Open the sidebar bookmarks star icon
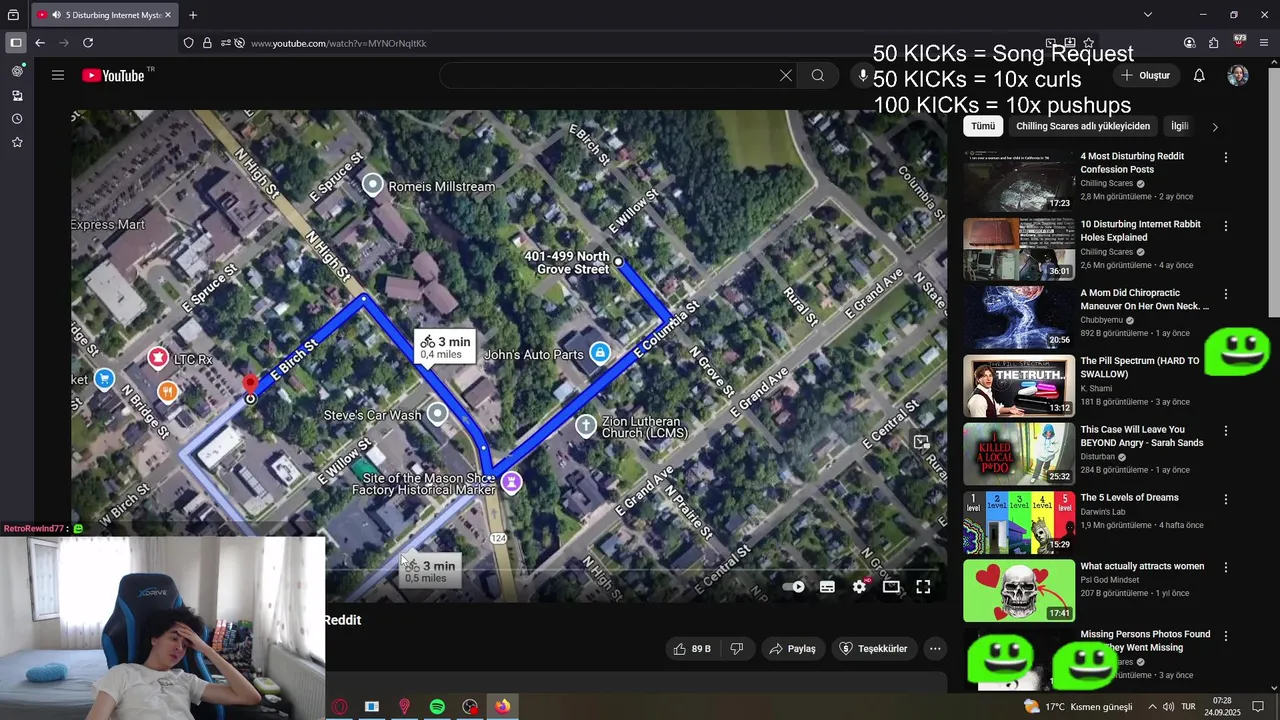Viewport: 1280px width, 720px height. click(17, 143)
